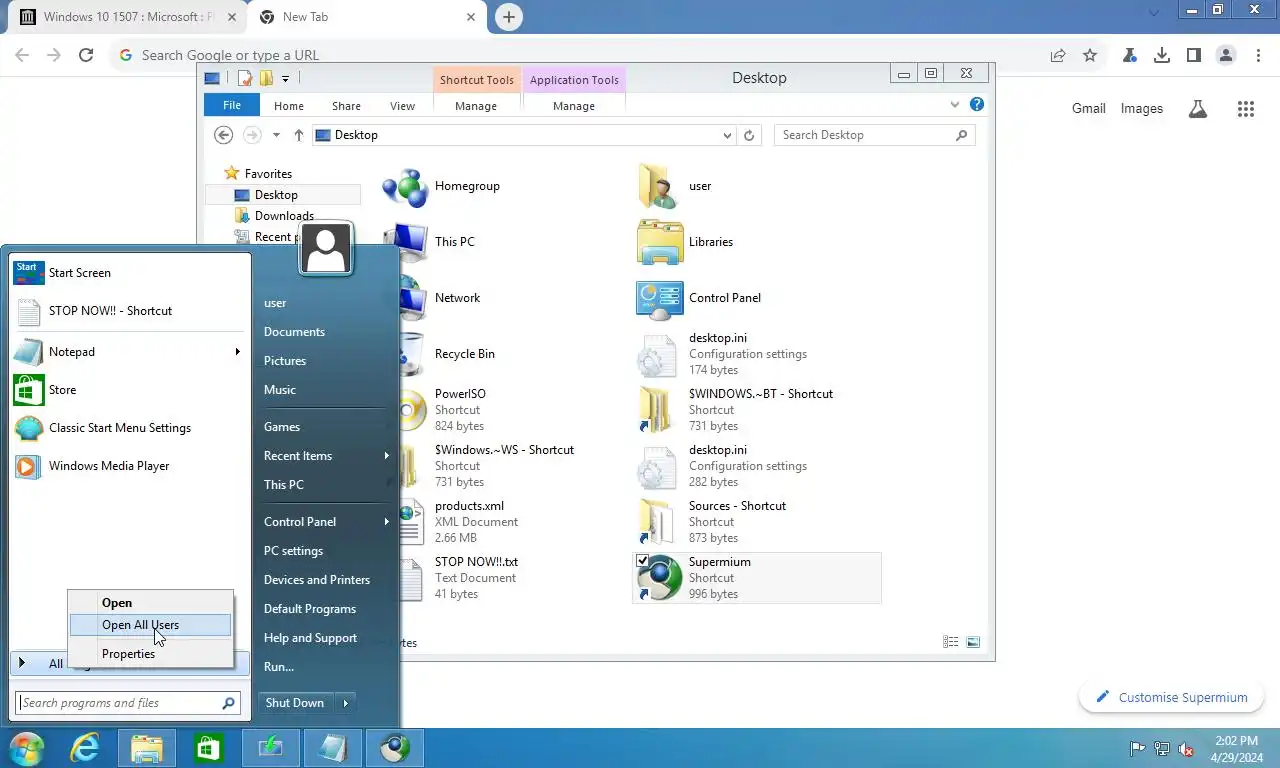Choose Properties in context menu
1280x768 pixels.
(150, 654)
